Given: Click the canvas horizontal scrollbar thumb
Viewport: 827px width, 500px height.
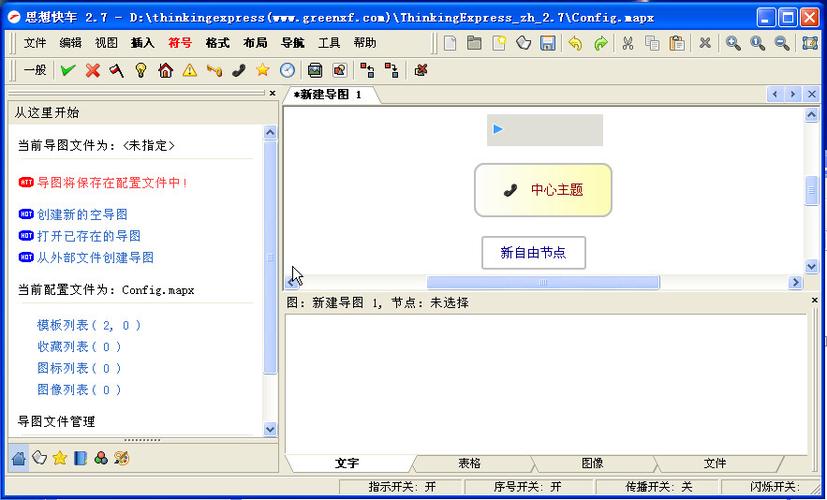Looking at the screenshot, I should (543, 283).
